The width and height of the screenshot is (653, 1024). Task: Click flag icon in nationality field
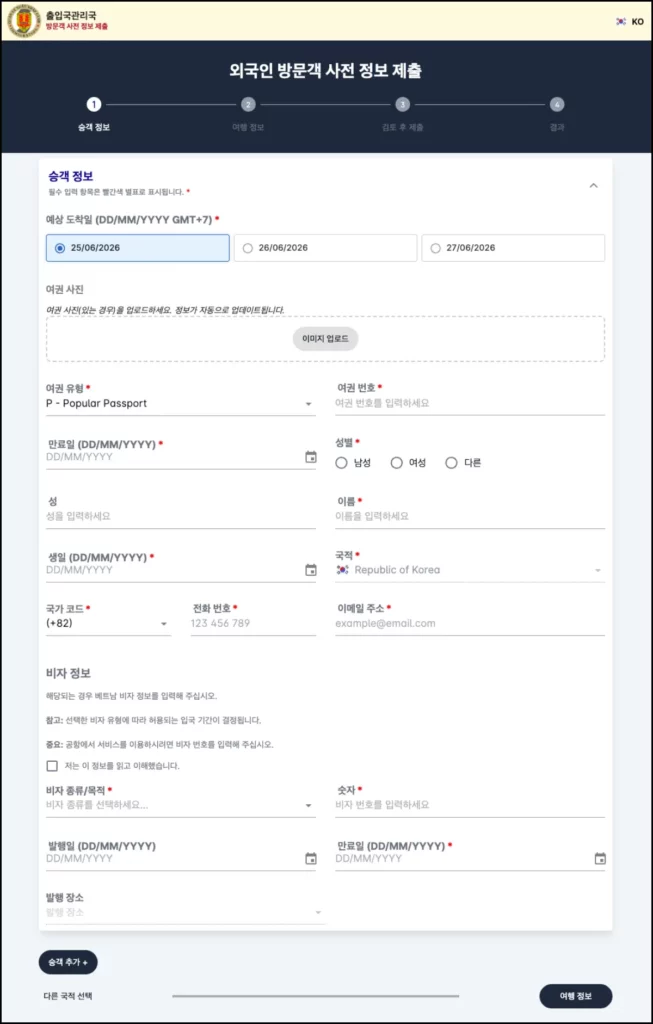342,570
